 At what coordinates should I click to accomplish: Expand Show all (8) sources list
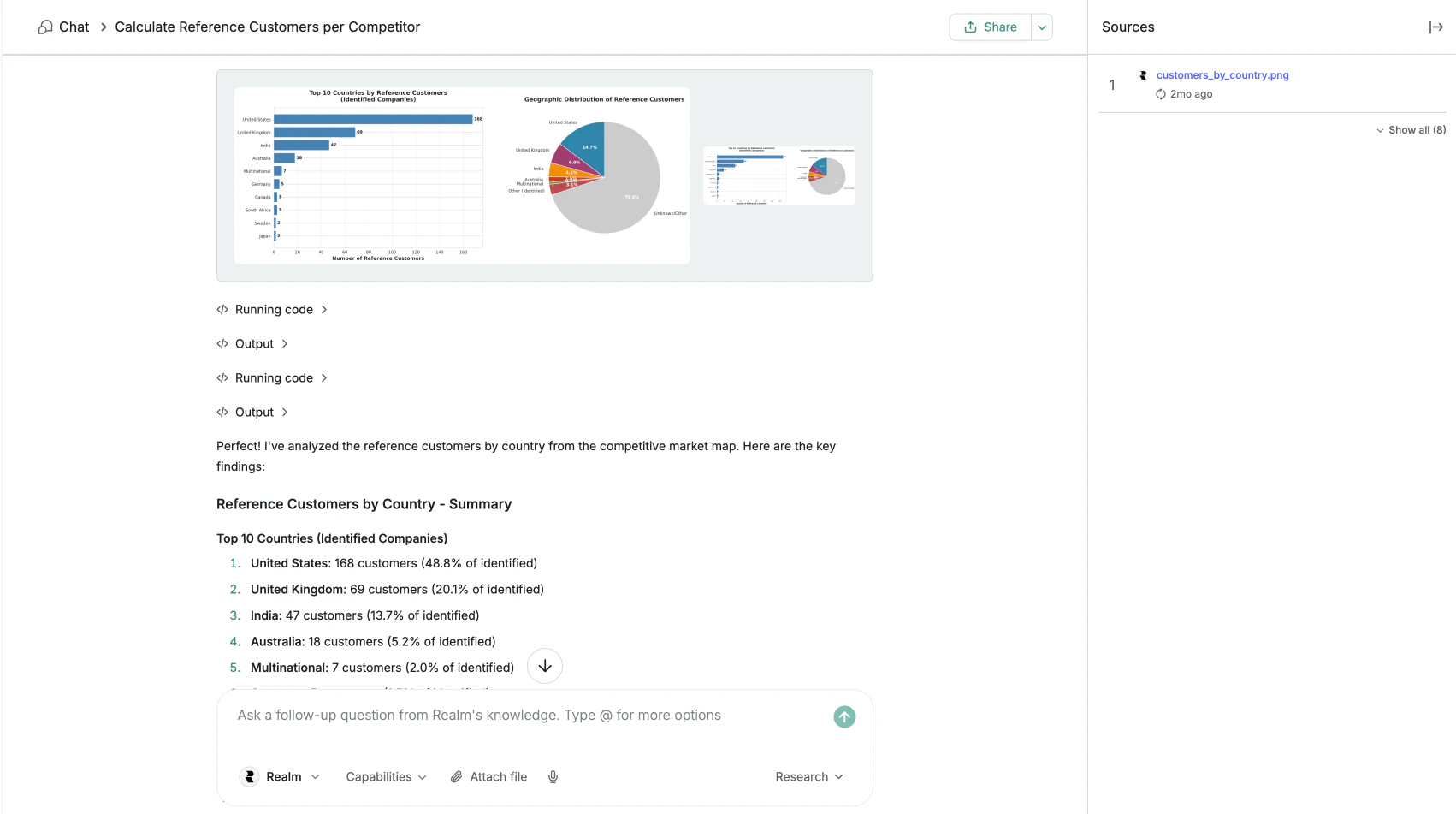[1411, 129]
